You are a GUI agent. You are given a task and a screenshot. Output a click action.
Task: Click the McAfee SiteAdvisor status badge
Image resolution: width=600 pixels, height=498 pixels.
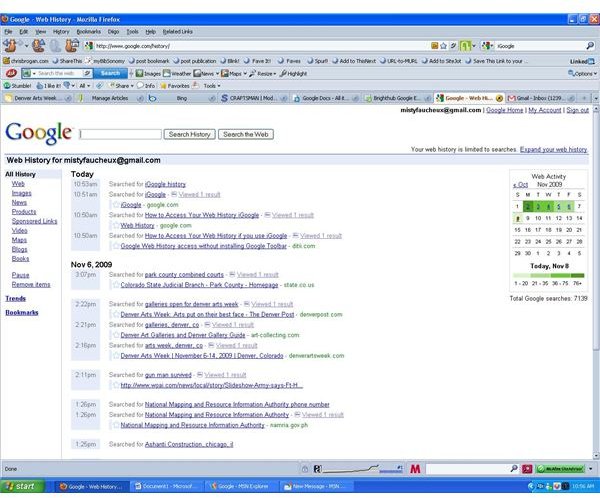[x=561, y=469]
